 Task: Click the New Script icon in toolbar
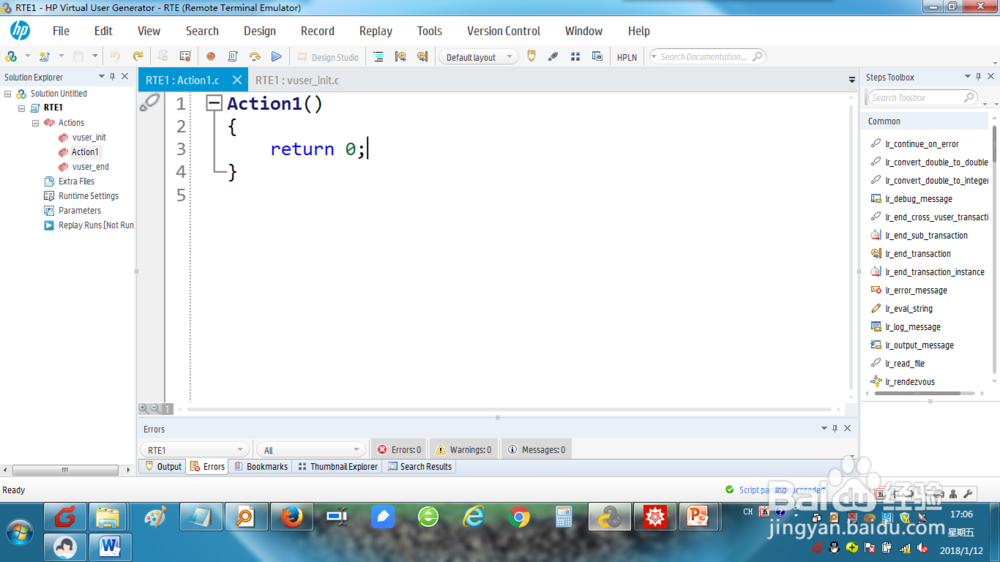click(44, 56)
